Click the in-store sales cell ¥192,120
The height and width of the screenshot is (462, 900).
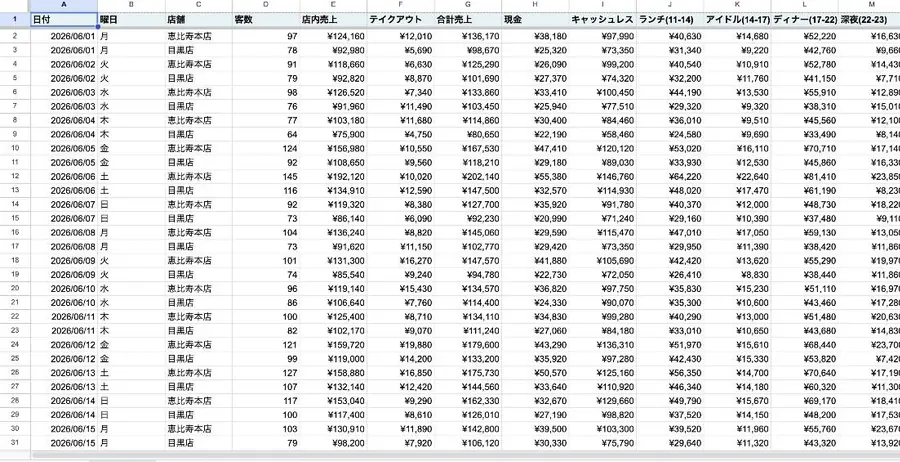click(333, 176)
